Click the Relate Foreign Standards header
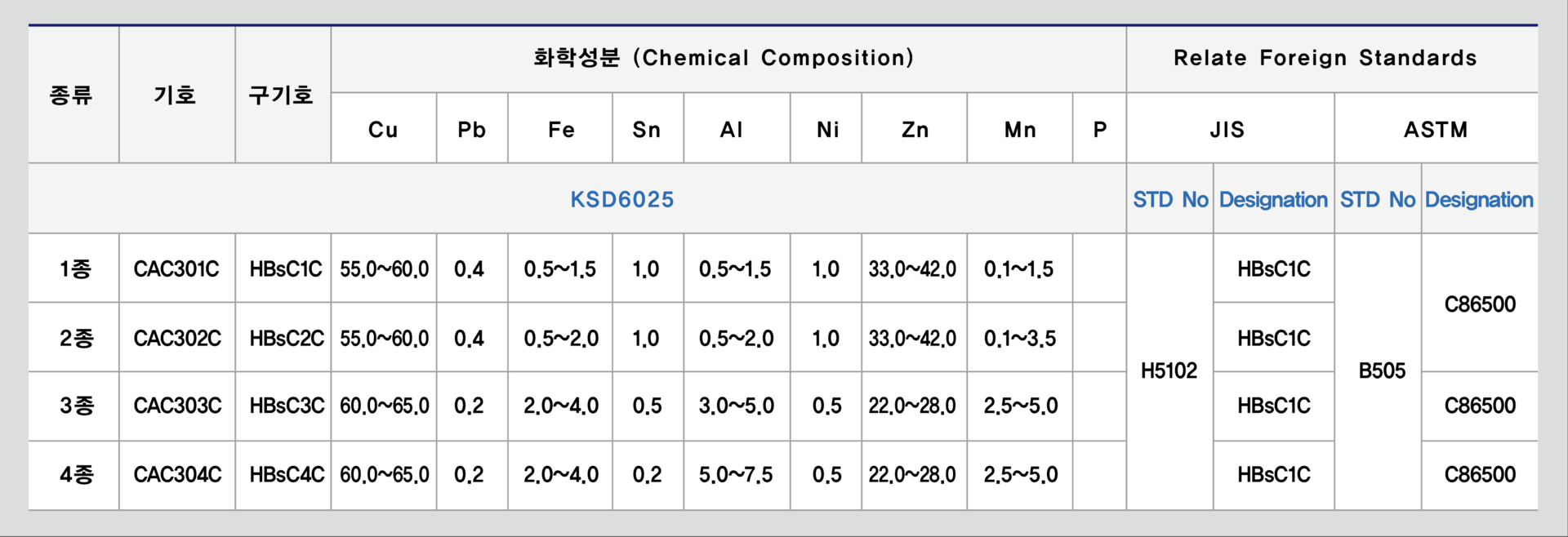Image resolution: width=1568 pixels, height=537 pixels. 1325,58
